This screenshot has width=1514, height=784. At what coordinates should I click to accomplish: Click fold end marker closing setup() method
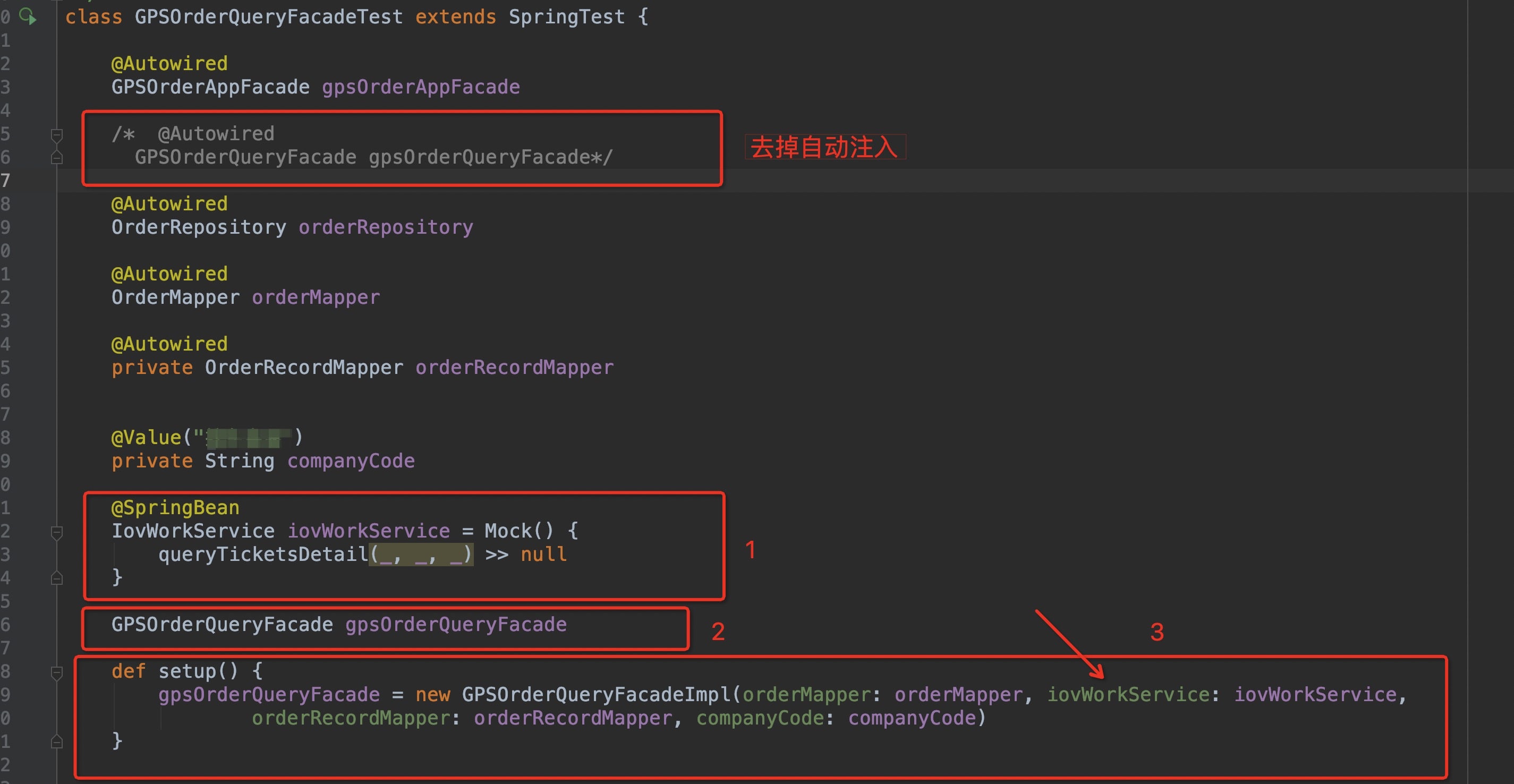point(56,742)
